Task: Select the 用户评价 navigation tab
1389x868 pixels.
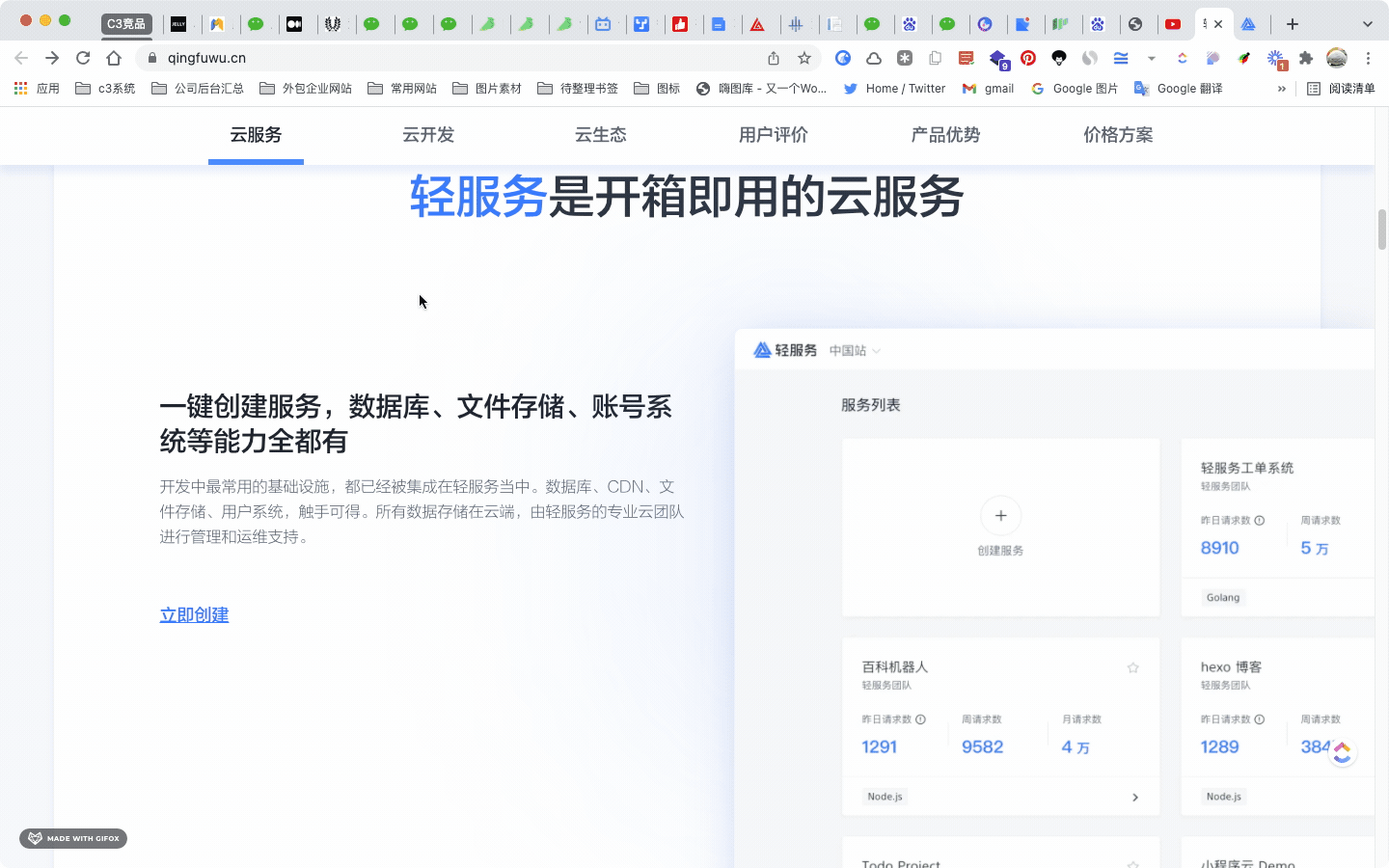Action: 774,135
